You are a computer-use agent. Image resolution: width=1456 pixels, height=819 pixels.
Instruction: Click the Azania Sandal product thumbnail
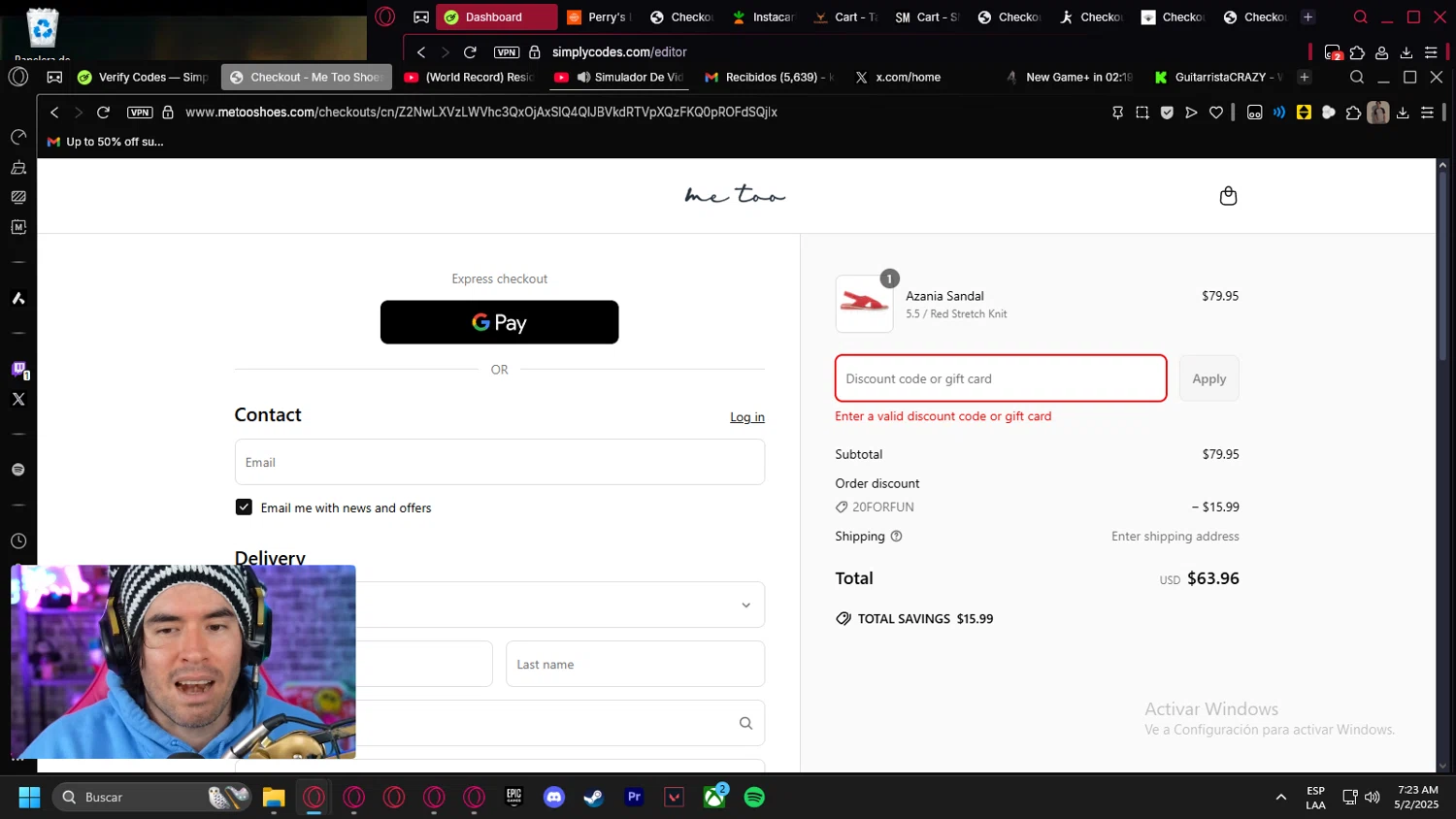click(x=864, y=304)
